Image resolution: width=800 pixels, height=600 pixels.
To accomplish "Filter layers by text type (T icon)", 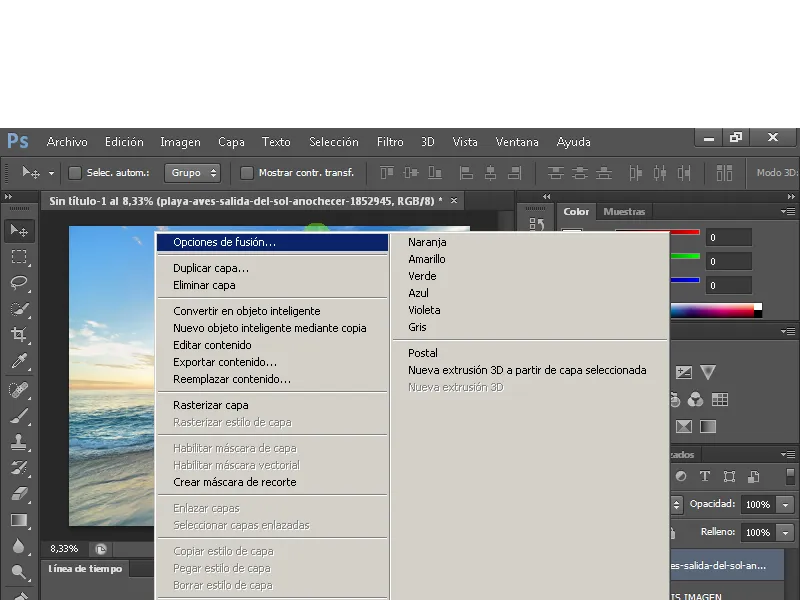I will click(x=705, y=477).
